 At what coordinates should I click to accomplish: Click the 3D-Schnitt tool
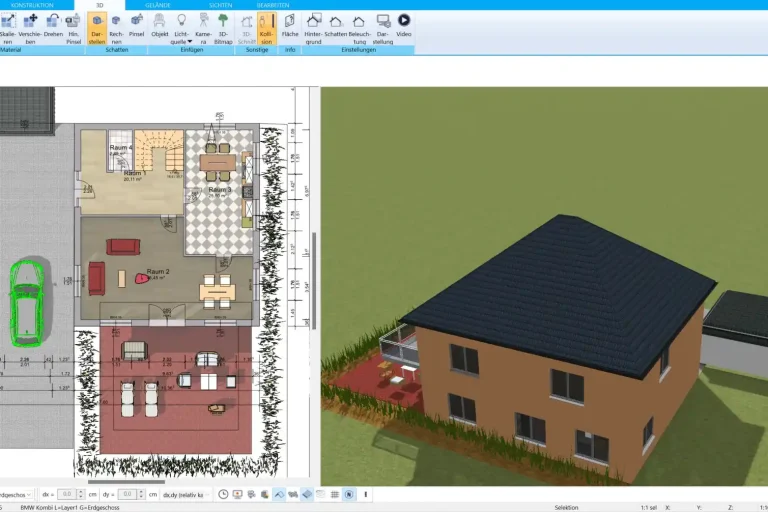pyautogui.click(x=246, y=28)
